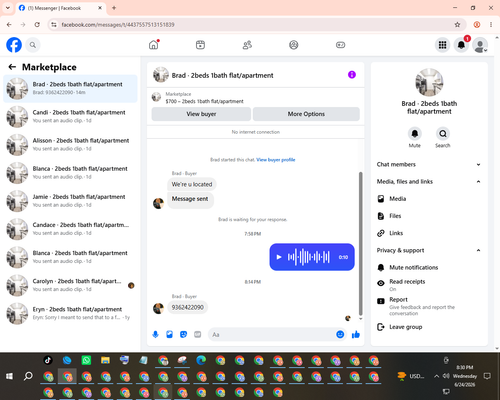
Task: Open File Explorer from taskbar
Action: (x=105, y=360)
